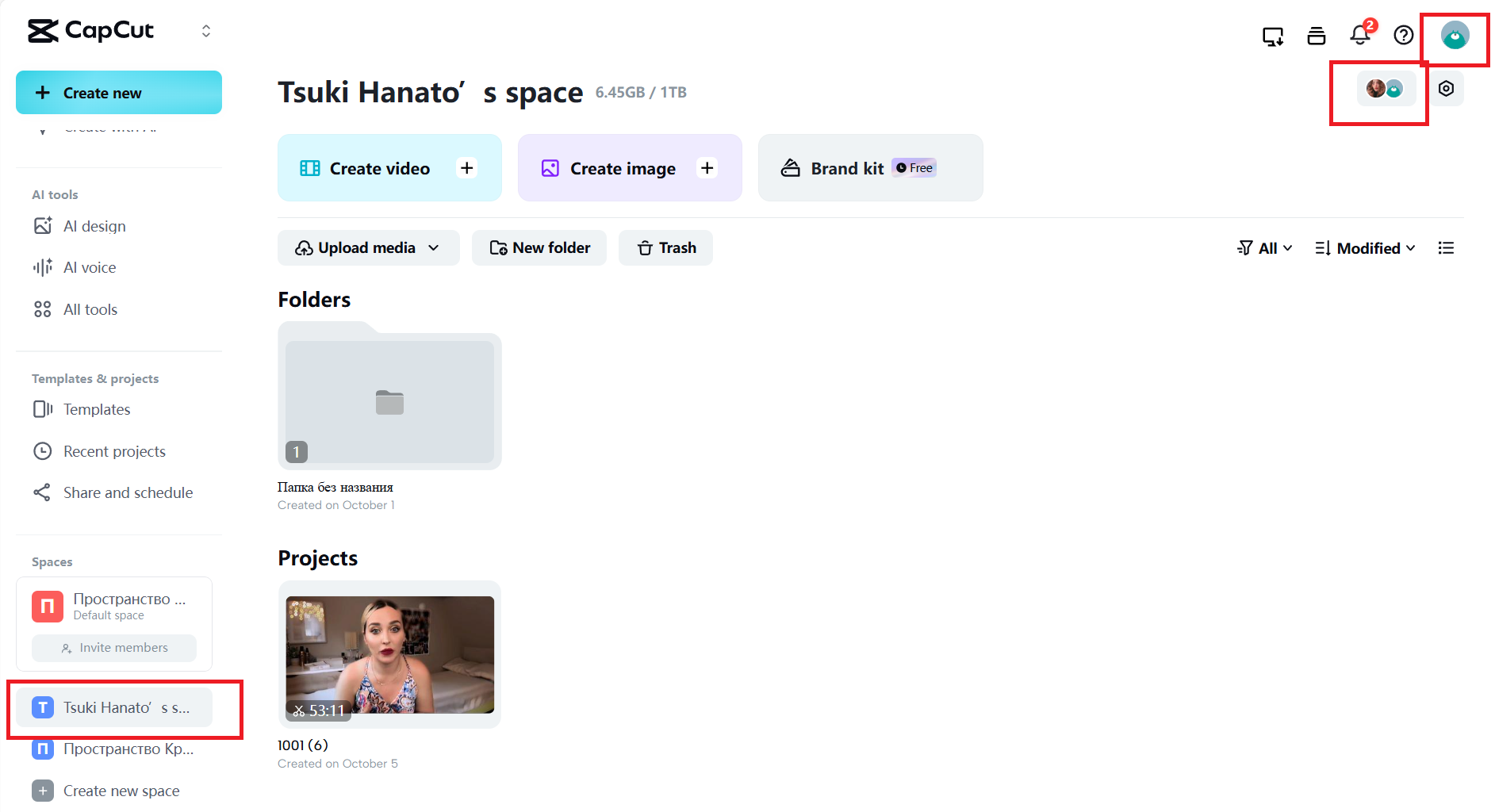This screenshot has height=812, width=1495.
Task: Click the notifications bell icon
Action: (x=1359, y=35)
